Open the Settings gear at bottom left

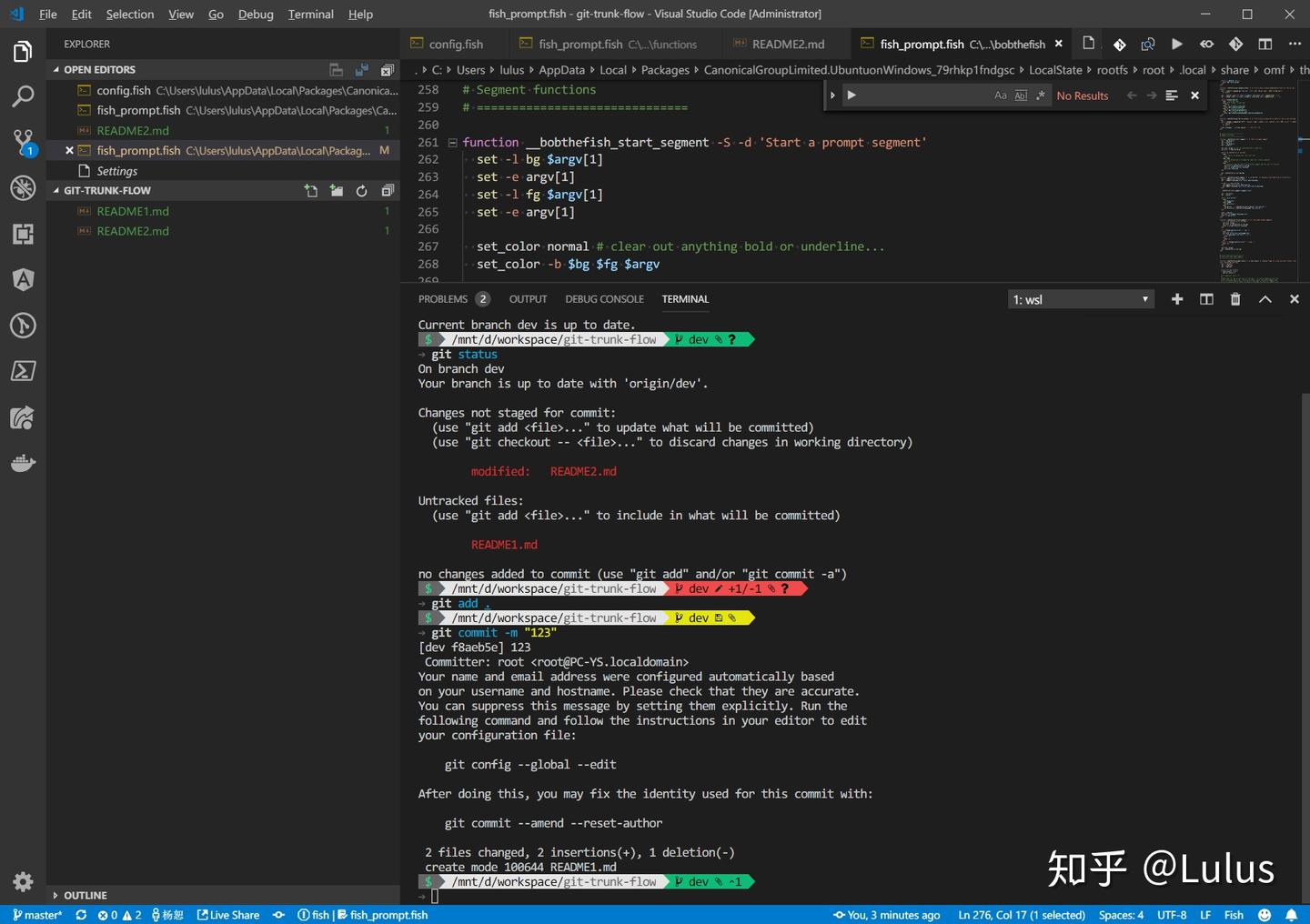pos(23,881)
